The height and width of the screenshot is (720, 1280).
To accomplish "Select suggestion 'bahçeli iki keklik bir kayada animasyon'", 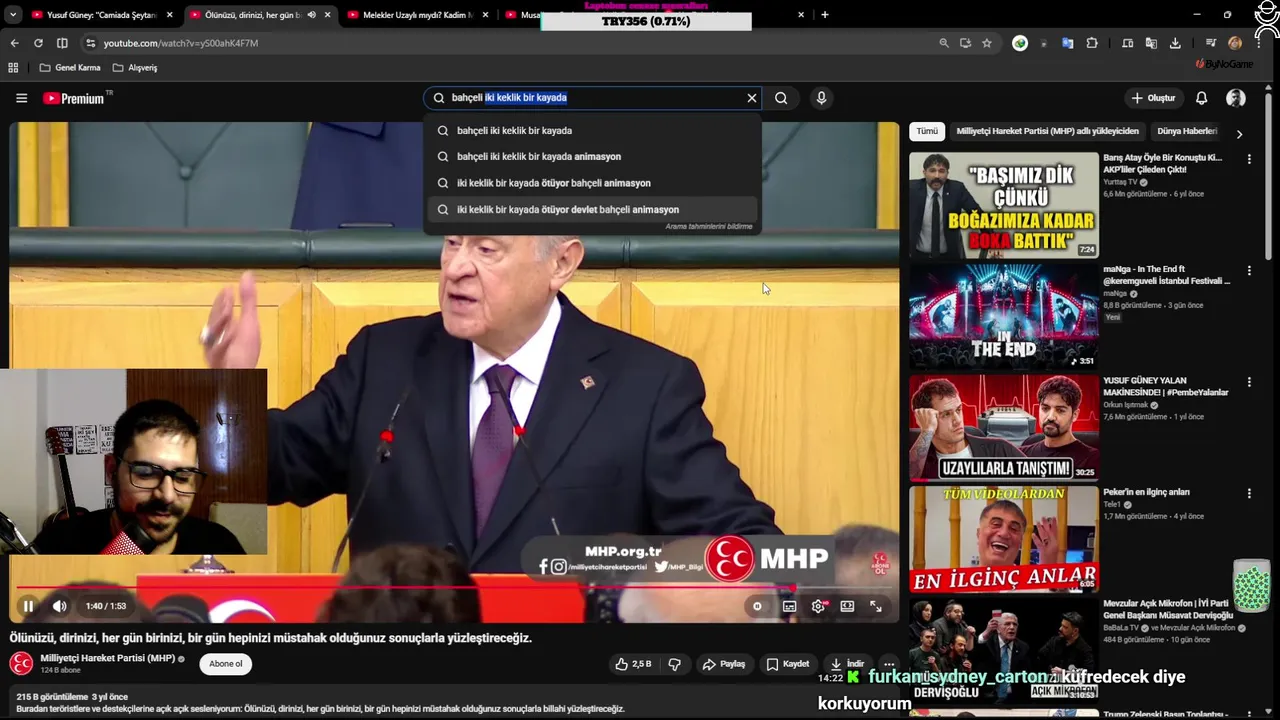I will 592,156.
